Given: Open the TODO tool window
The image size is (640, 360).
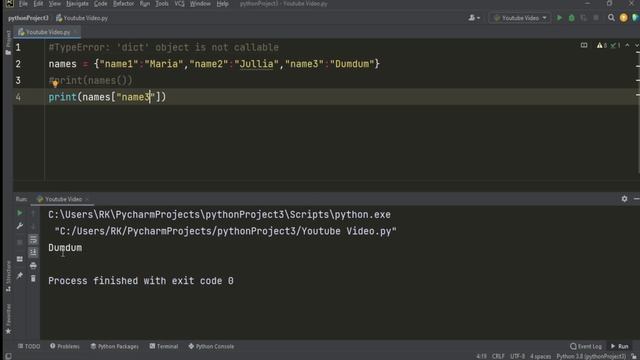Looking at the screenshot, I should (29, 346).
